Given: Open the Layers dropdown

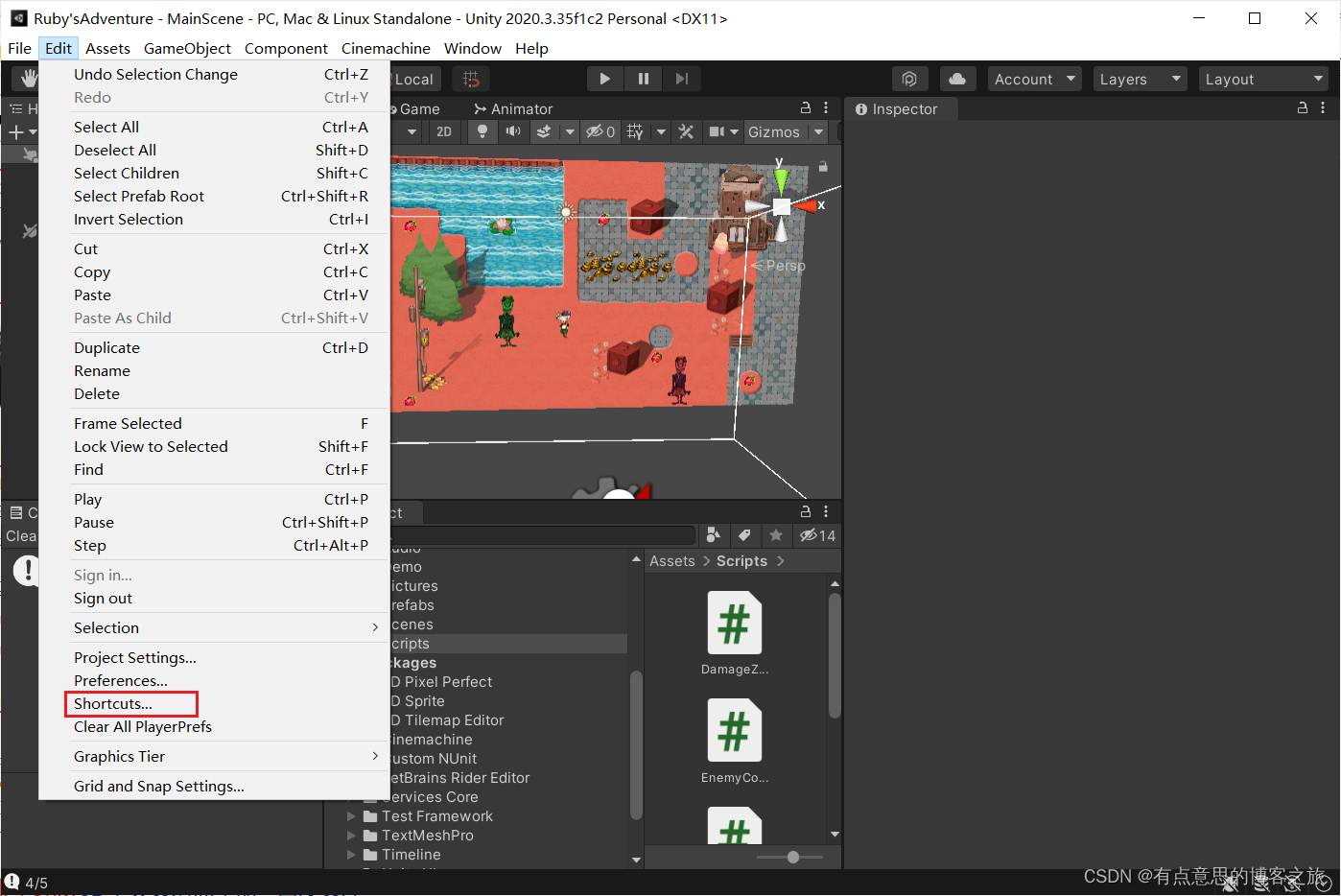Looking at the screenshot, I should point(1140,79).
